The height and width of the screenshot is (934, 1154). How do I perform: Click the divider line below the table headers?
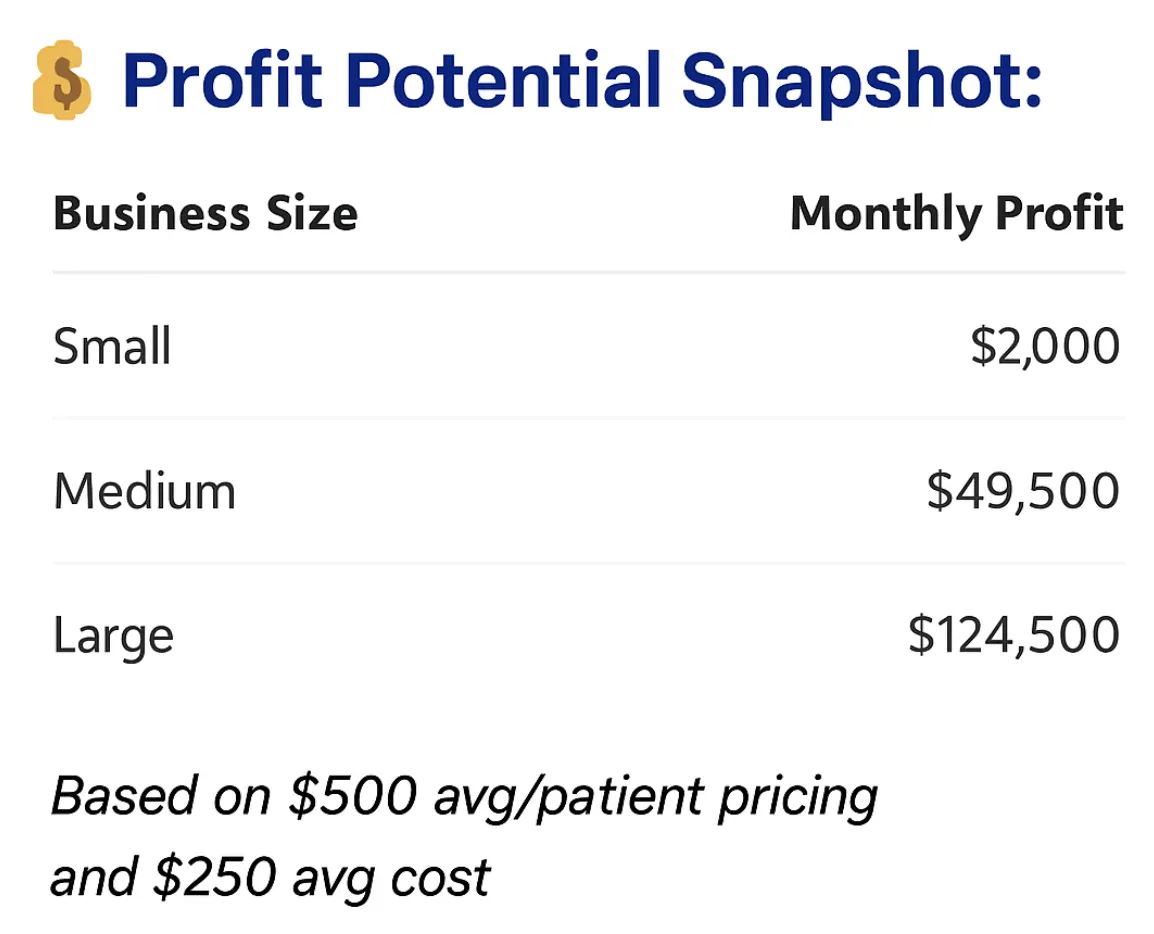pyautogui.click(x=589, y=272)
